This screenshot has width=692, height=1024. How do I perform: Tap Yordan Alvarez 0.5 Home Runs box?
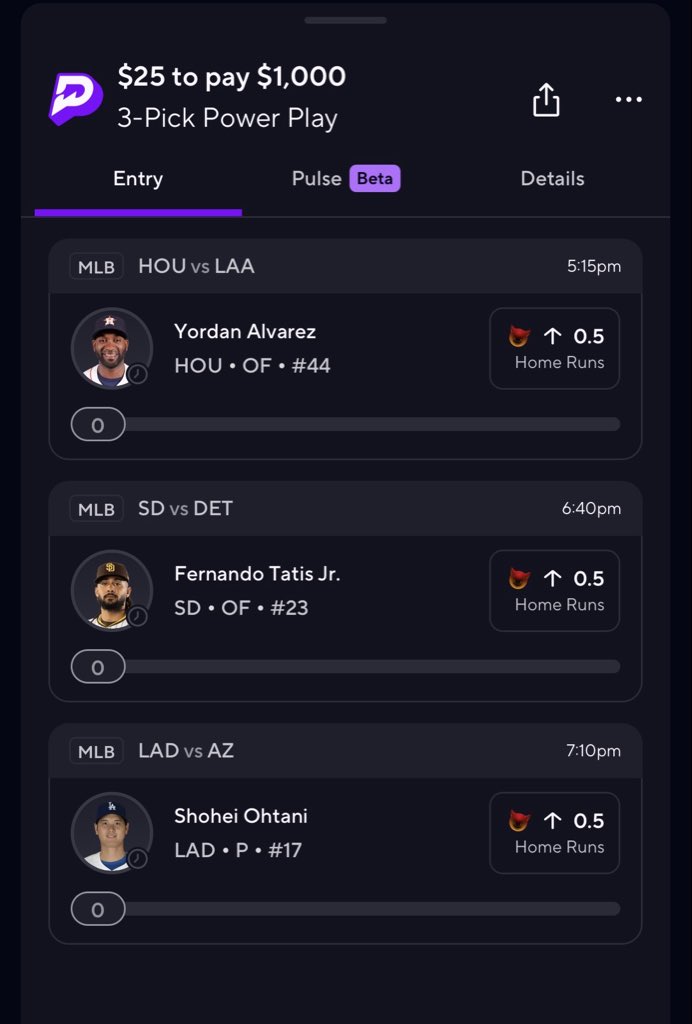point(554,348)
